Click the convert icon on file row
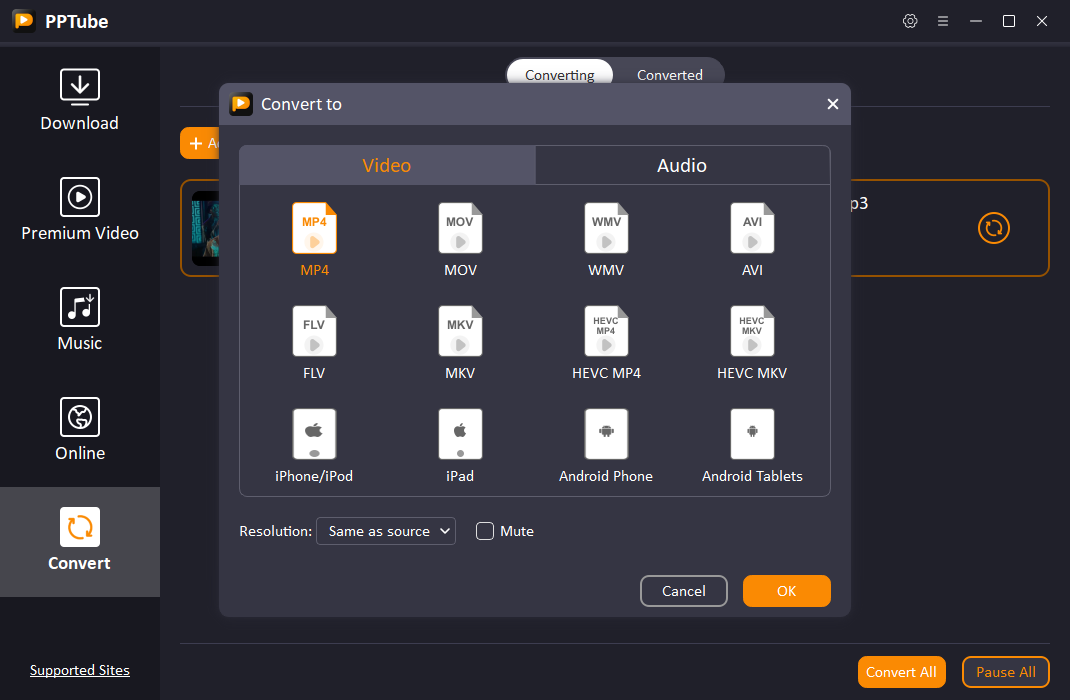Screen dimensions: 1070x700 pyautogui.click(x=993, y=228)
